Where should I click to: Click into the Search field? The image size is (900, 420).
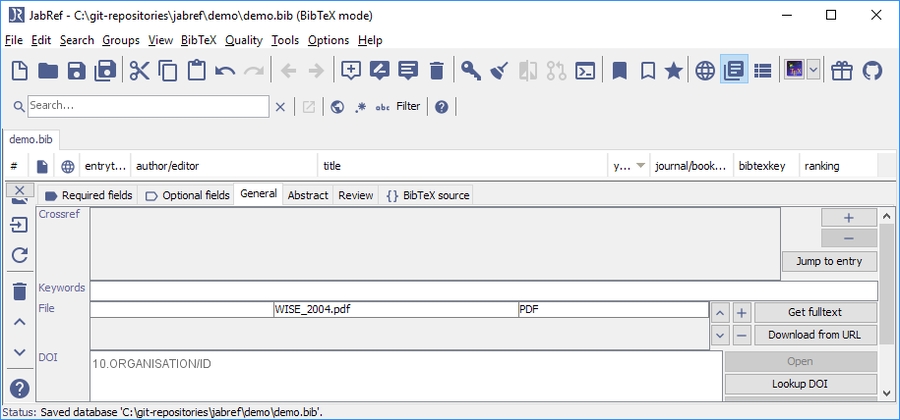coord(148,106)
